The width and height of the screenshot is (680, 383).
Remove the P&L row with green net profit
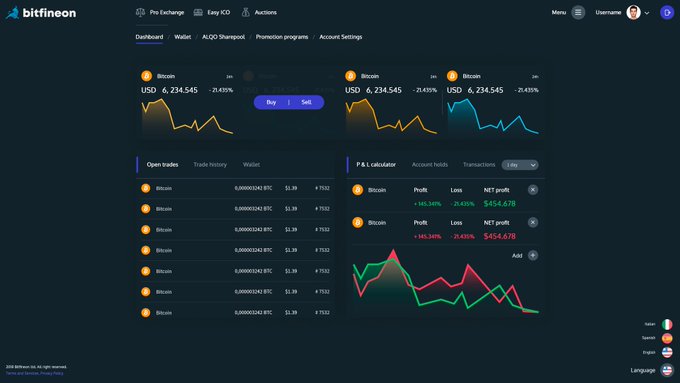[533, 190]
